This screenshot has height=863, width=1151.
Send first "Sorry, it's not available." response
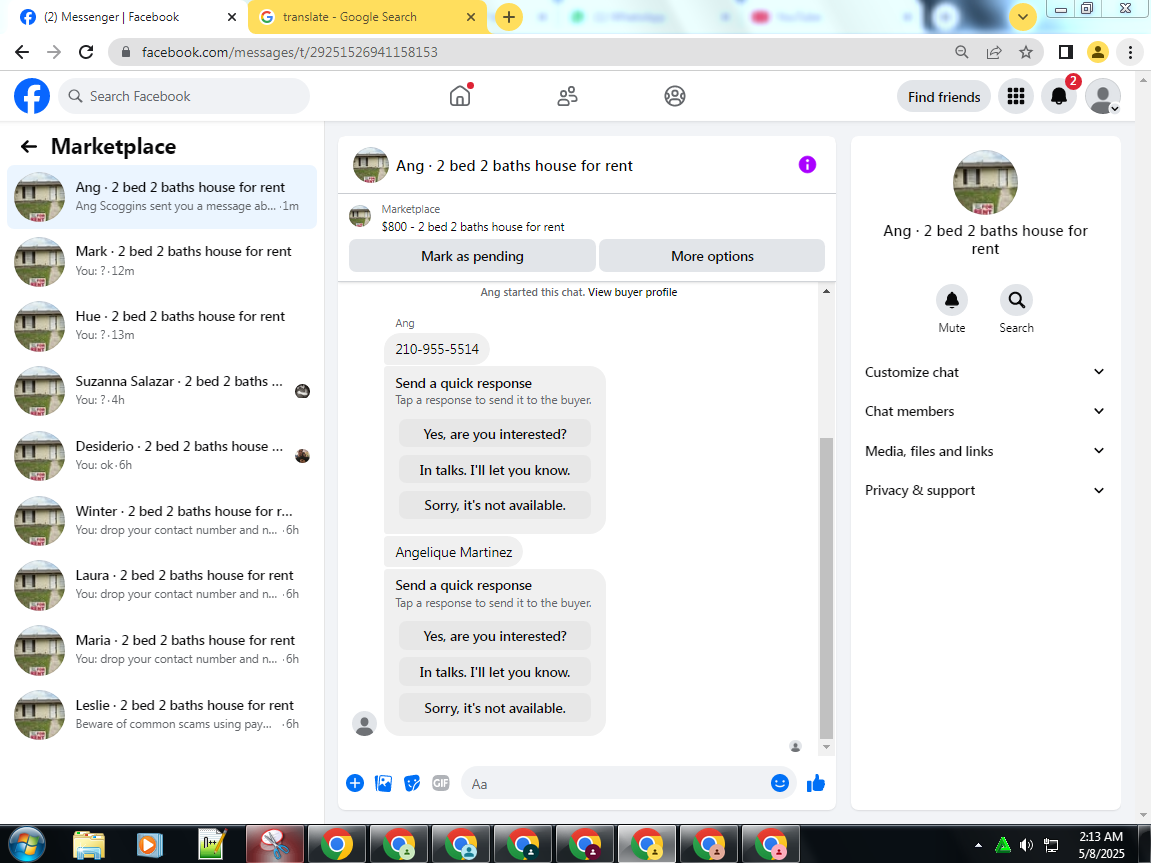(x=495, y=506)
